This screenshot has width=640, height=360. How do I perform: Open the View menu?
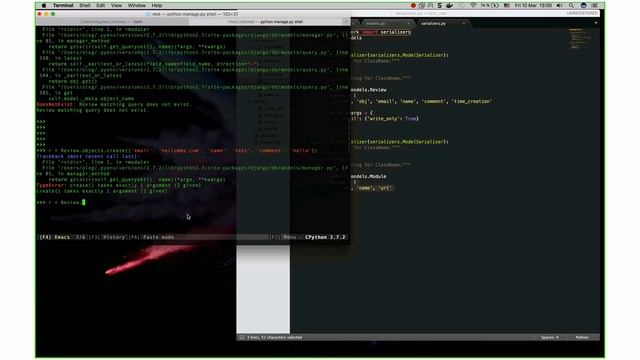click(116, 6)
